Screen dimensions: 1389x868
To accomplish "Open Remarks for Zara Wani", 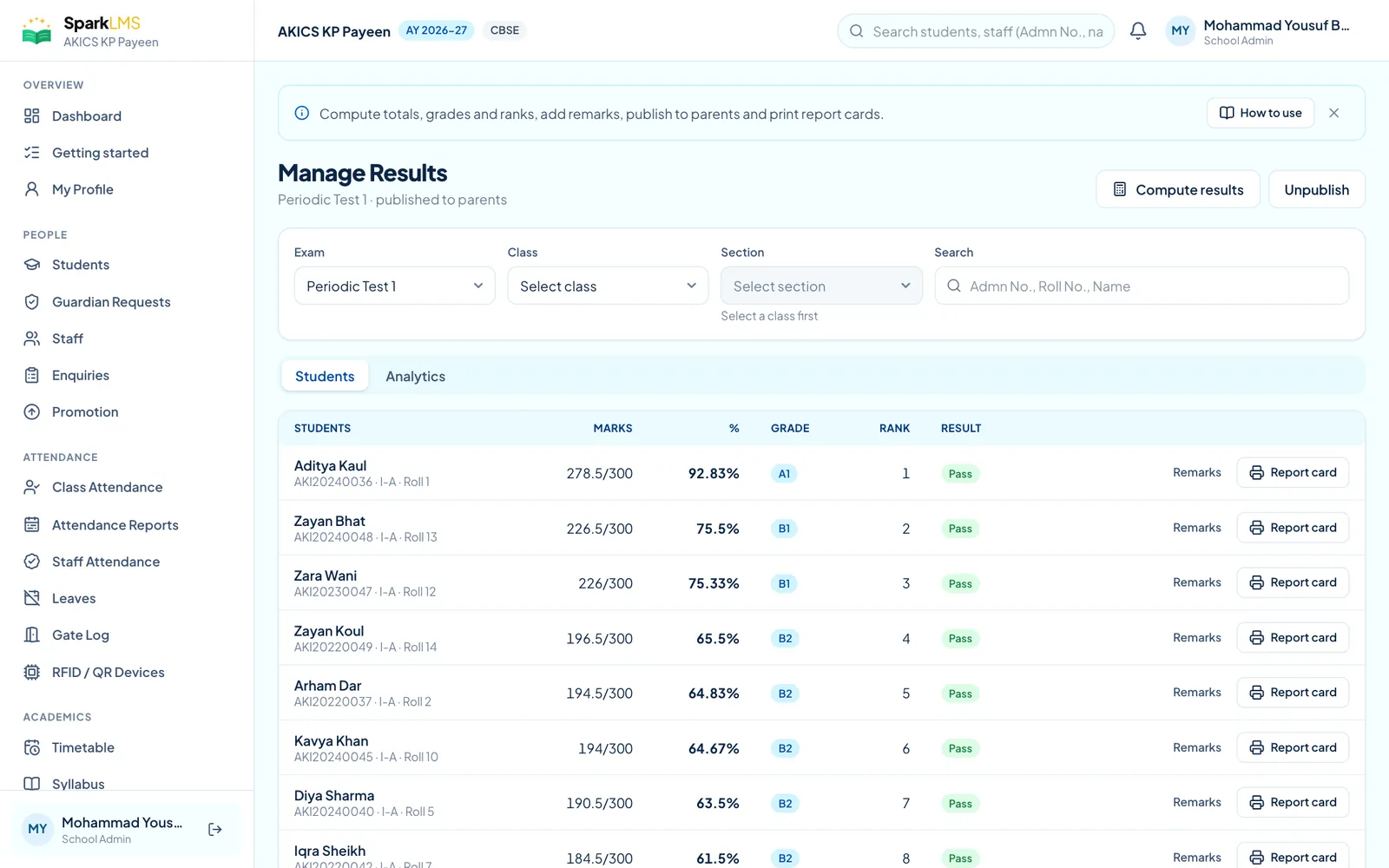I will click(x=1197, y=582).
